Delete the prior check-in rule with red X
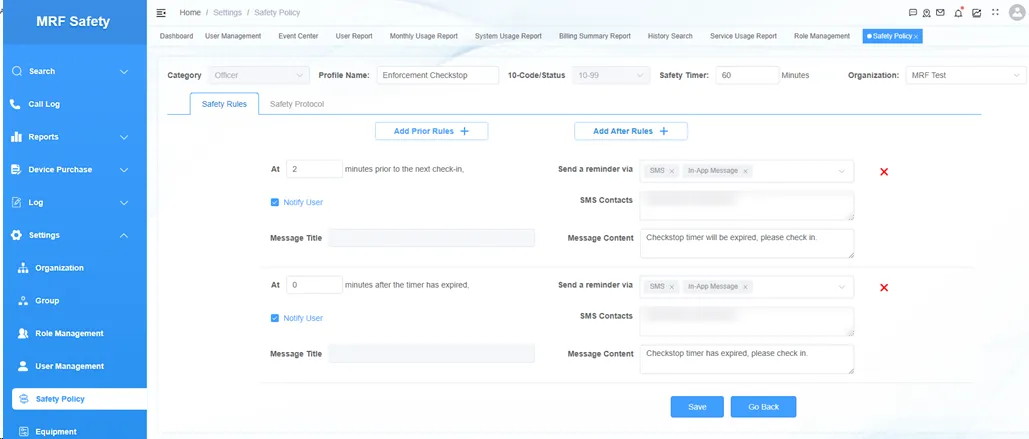 pos(884,172)
